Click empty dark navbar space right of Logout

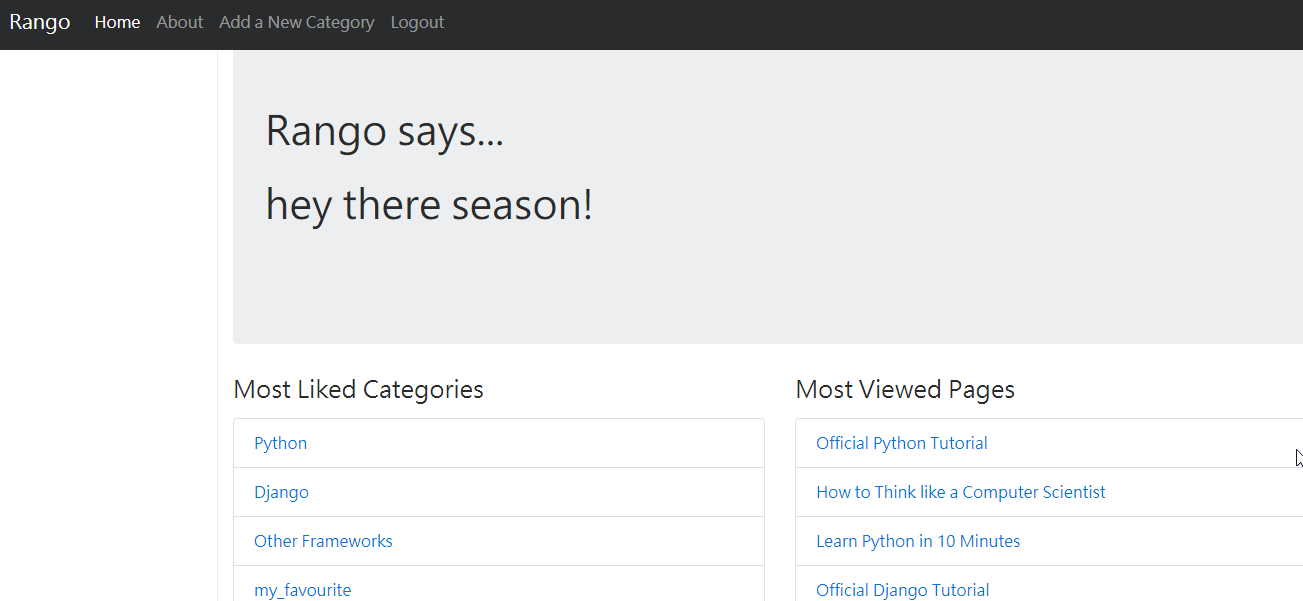pyautogui.click(x=850, y=22)
